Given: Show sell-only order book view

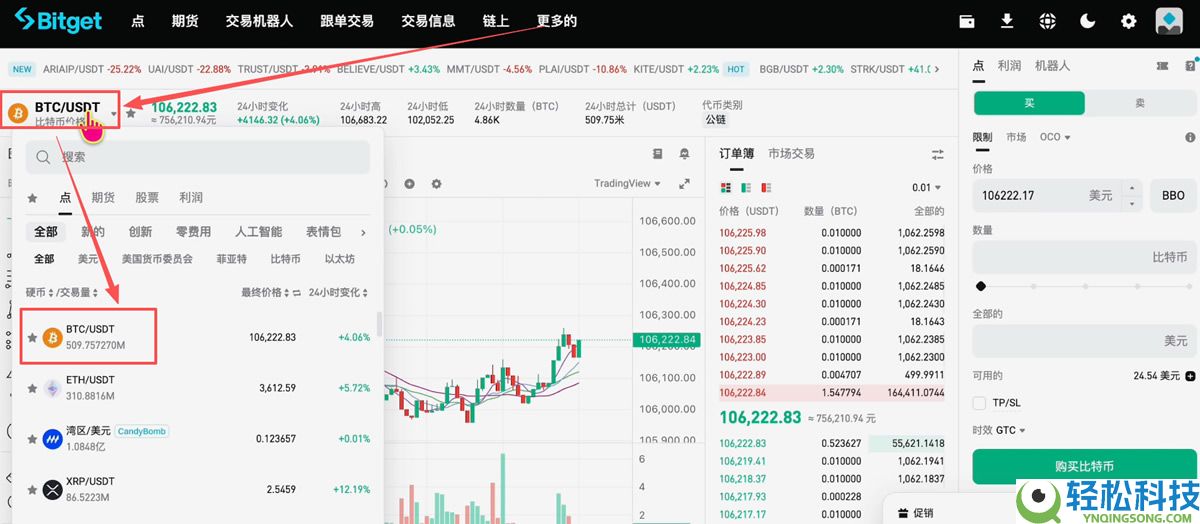Looking at the screenshot, I should tap(766, 188).
